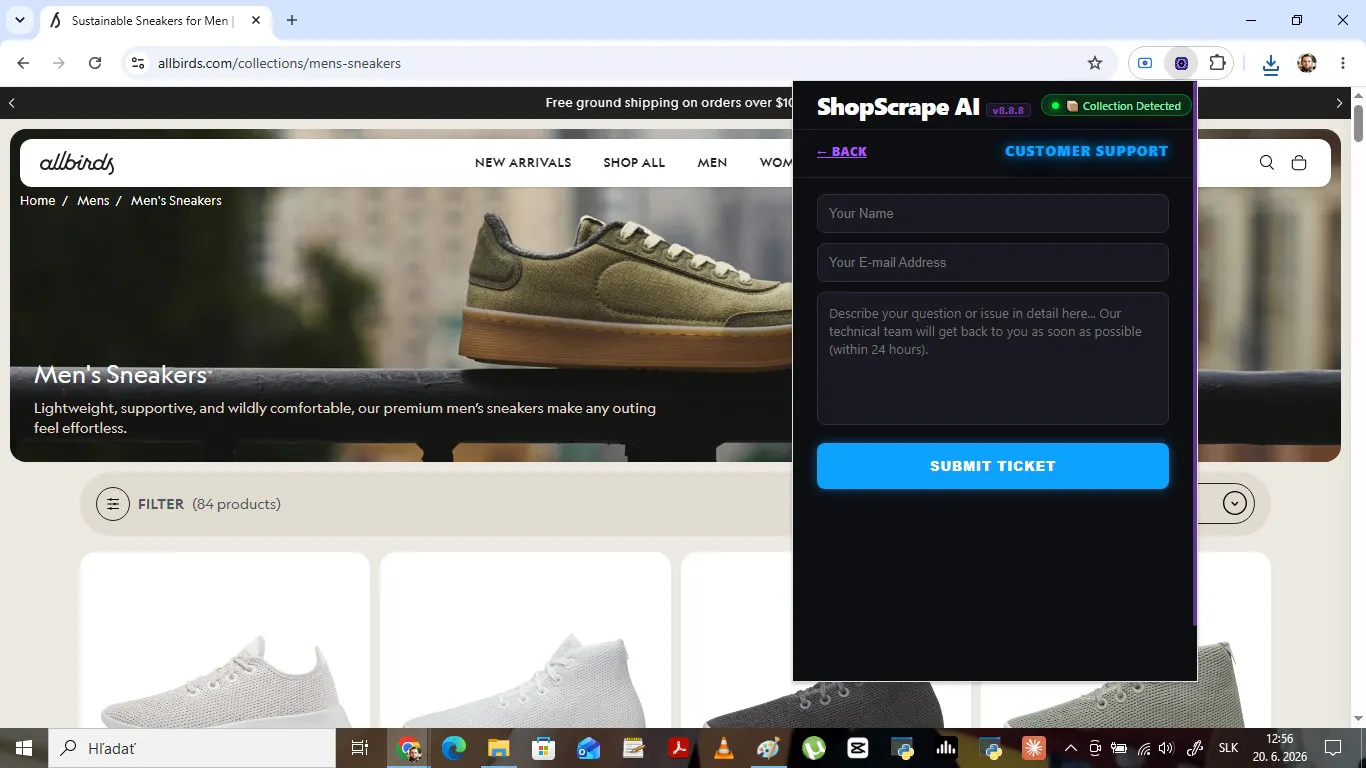
Task: Bookmark this page with the star icon
Action: click(x=1095, y=63)
